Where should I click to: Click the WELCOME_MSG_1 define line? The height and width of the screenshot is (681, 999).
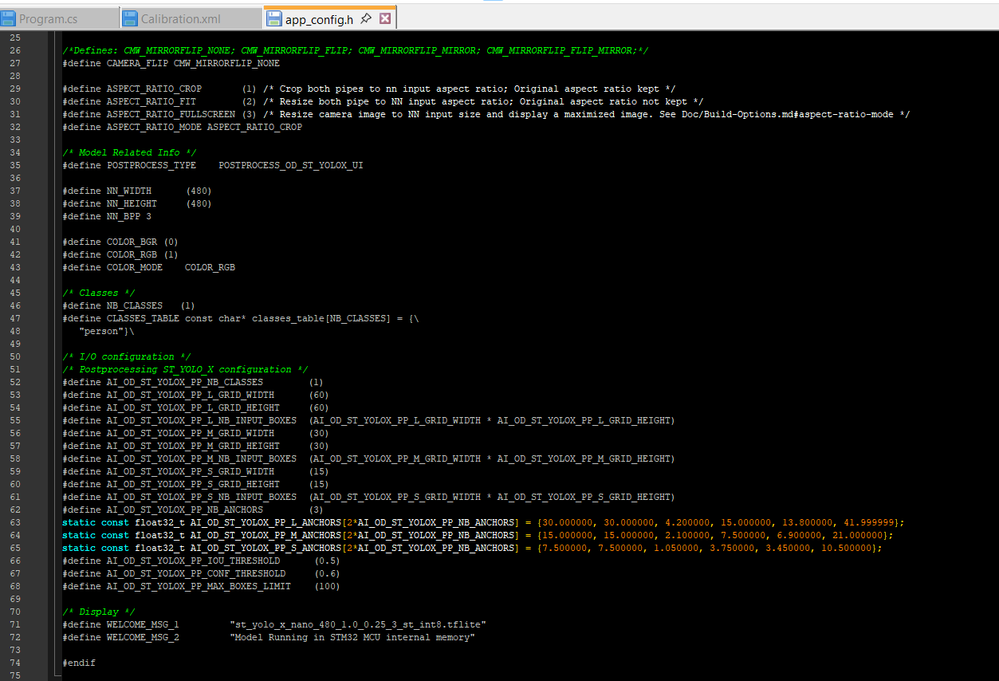(x=274, y=624)
